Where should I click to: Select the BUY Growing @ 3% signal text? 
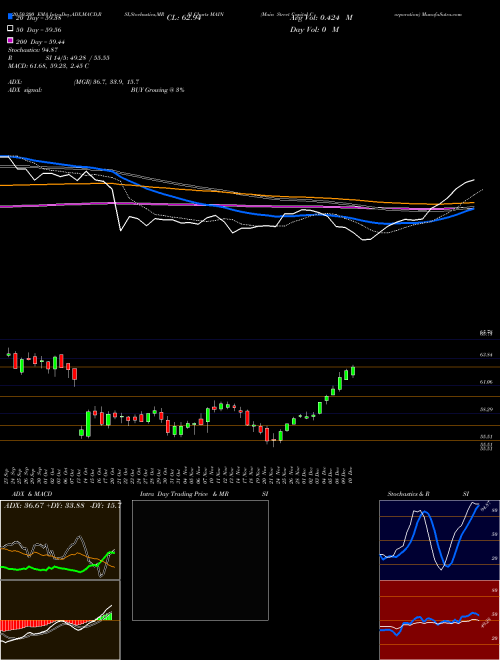tap(157, 90)
